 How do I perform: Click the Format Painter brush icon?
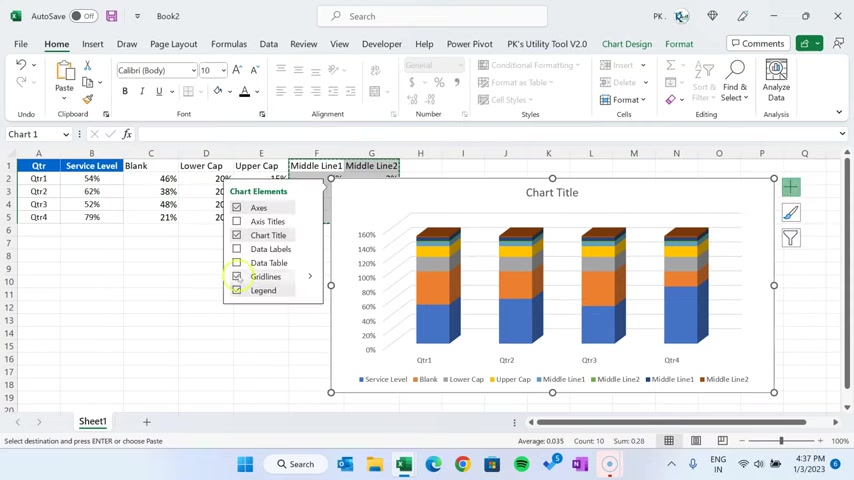87,99
